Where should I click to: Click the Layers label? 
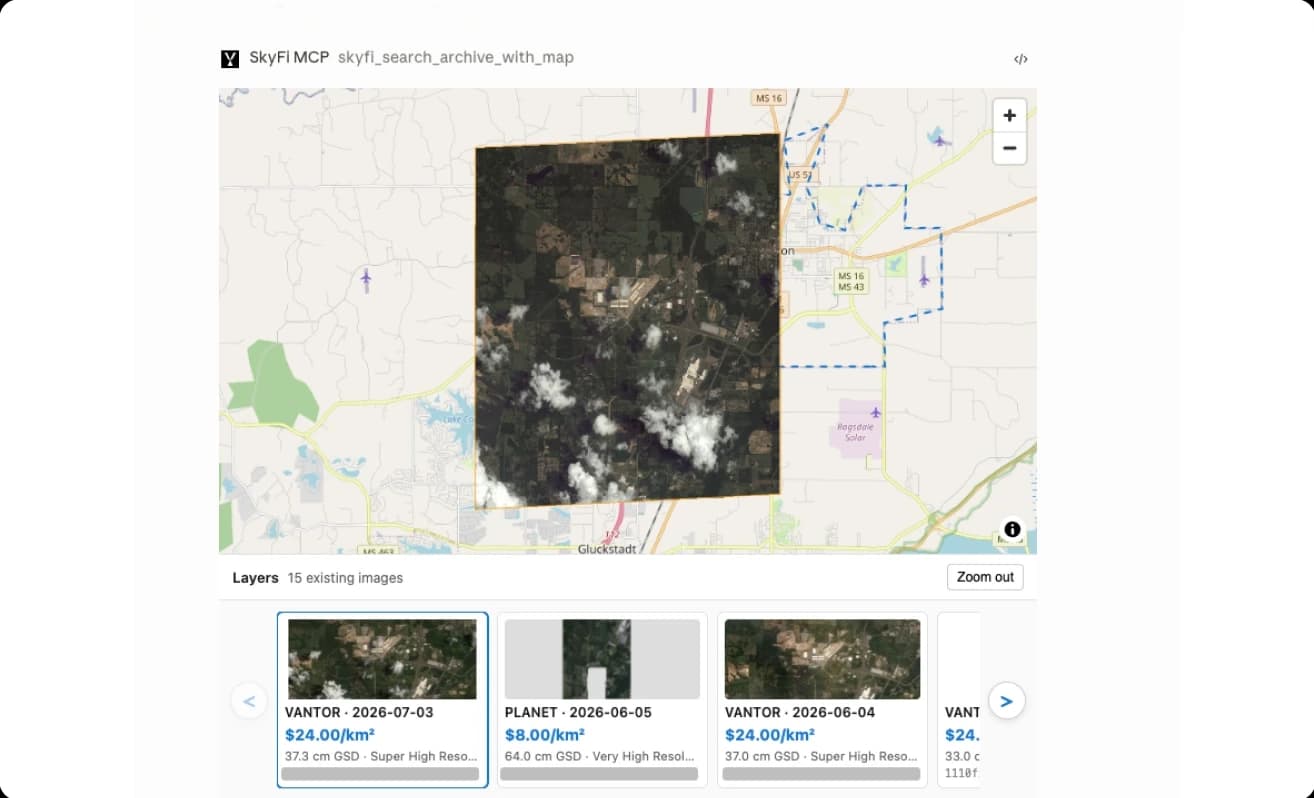(x=255, y=578)
